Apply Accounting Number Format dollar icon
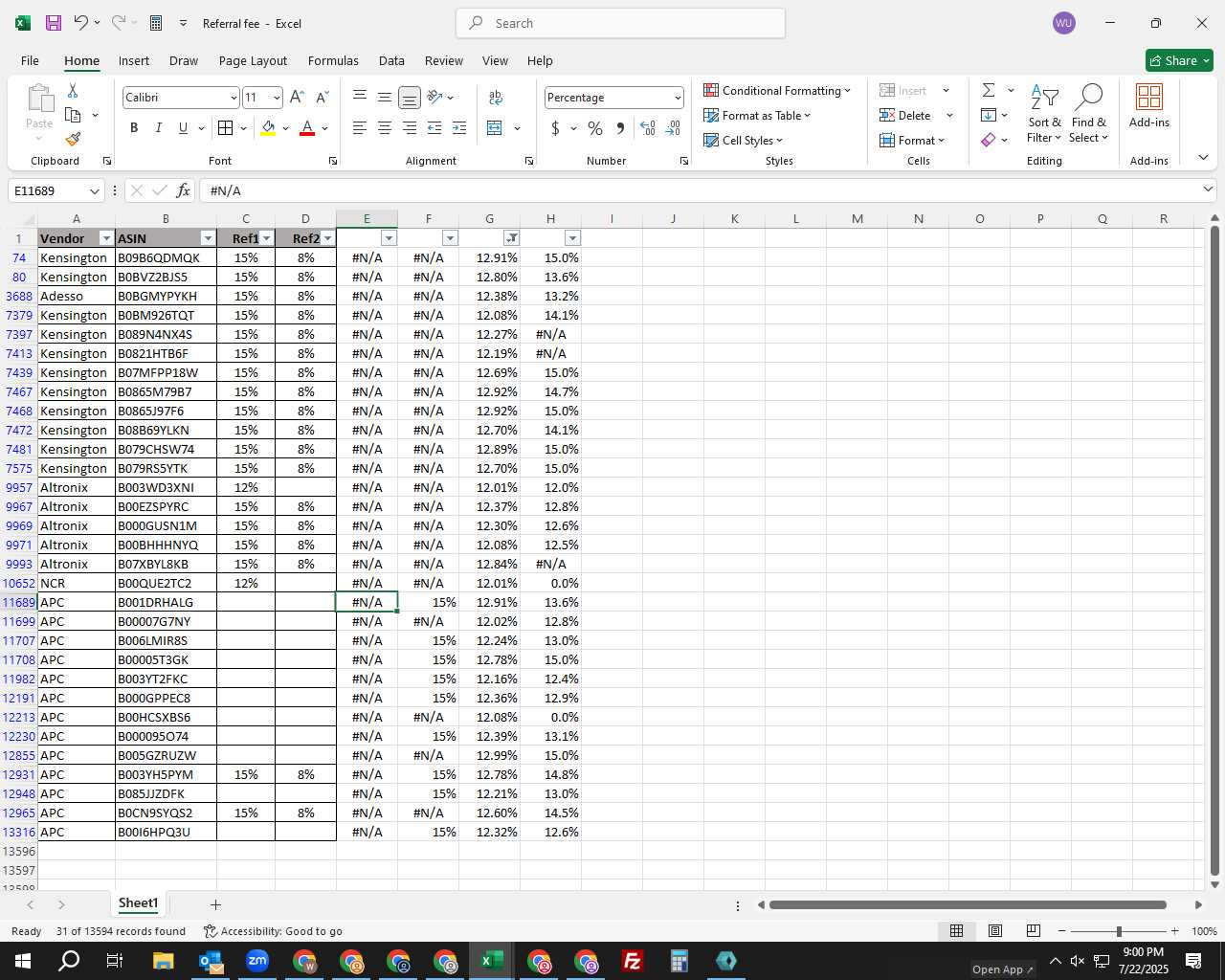The width and height of the screenshot is (1225, 980). coord(555,127)
